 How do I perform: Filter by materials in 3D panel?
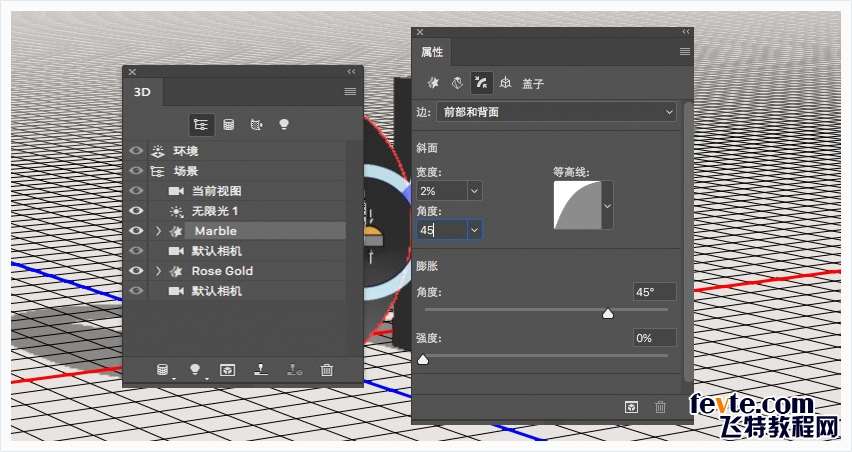point(256,125)
